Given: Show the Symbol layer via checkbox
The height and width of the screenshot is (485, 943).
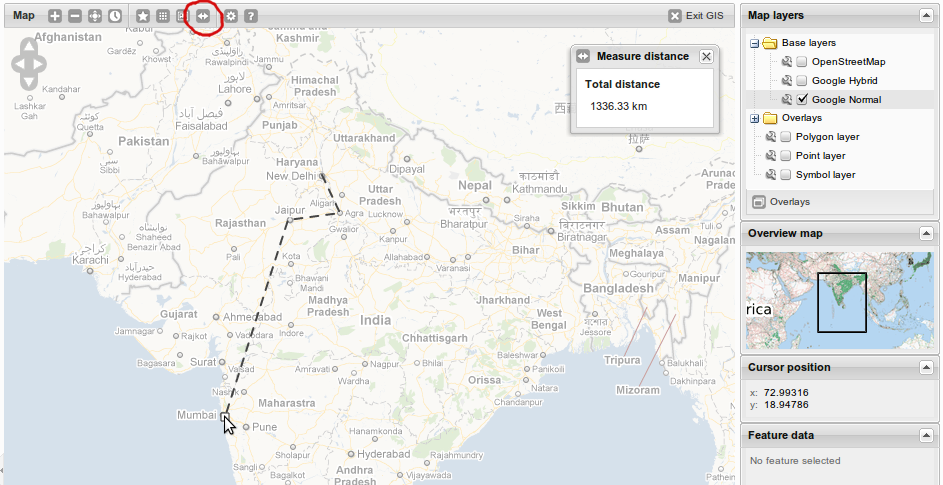Looking at the screenshot, I should pos(785,175).
